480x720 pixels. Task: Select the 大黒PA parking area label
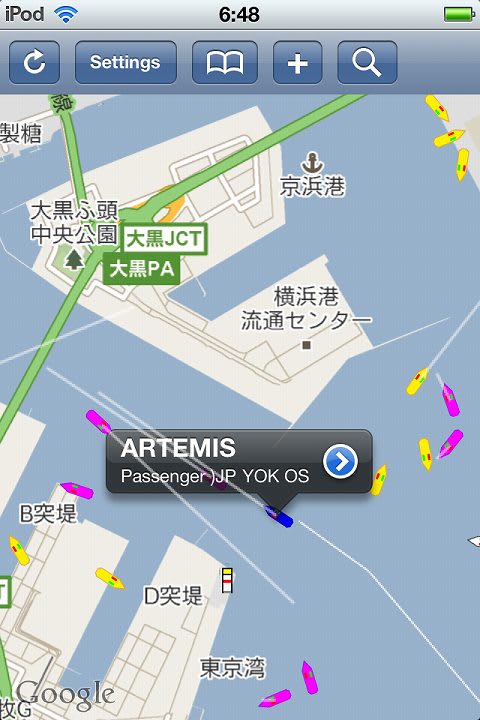[x=141, y=269]
